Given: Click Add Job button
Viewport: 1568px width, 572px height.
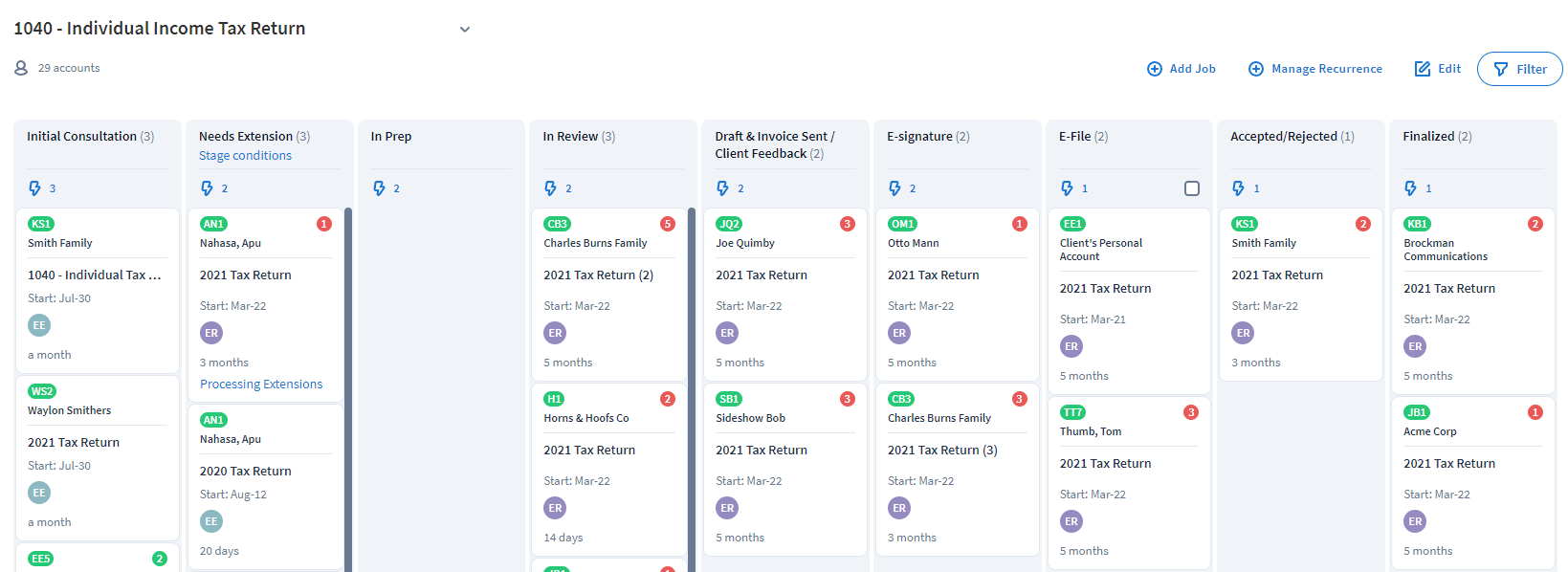Looking at the screenshot, I should tap(1182, 69).
